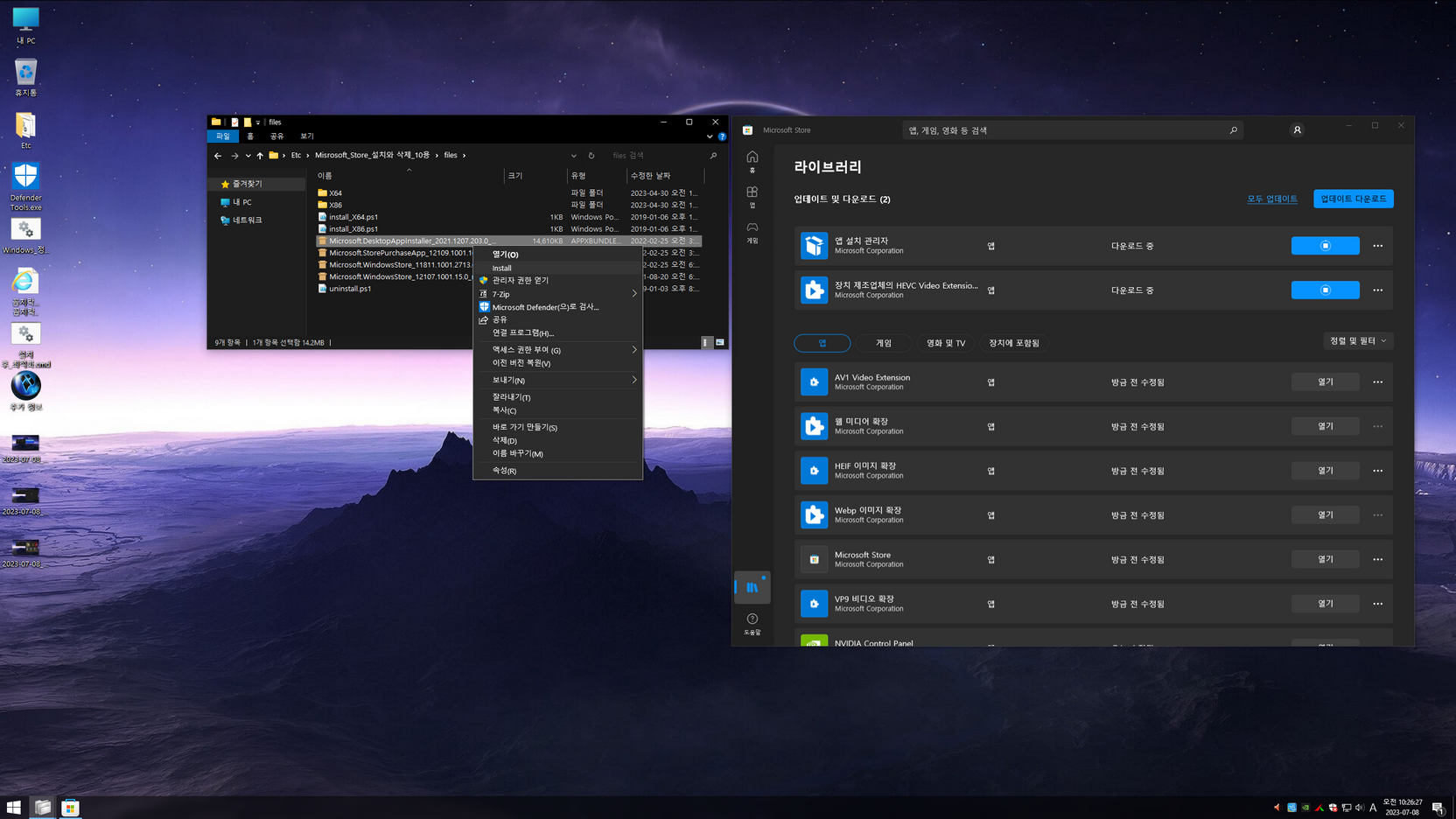Stop the HEVC Video Extension download

(x=1325, y=290)
